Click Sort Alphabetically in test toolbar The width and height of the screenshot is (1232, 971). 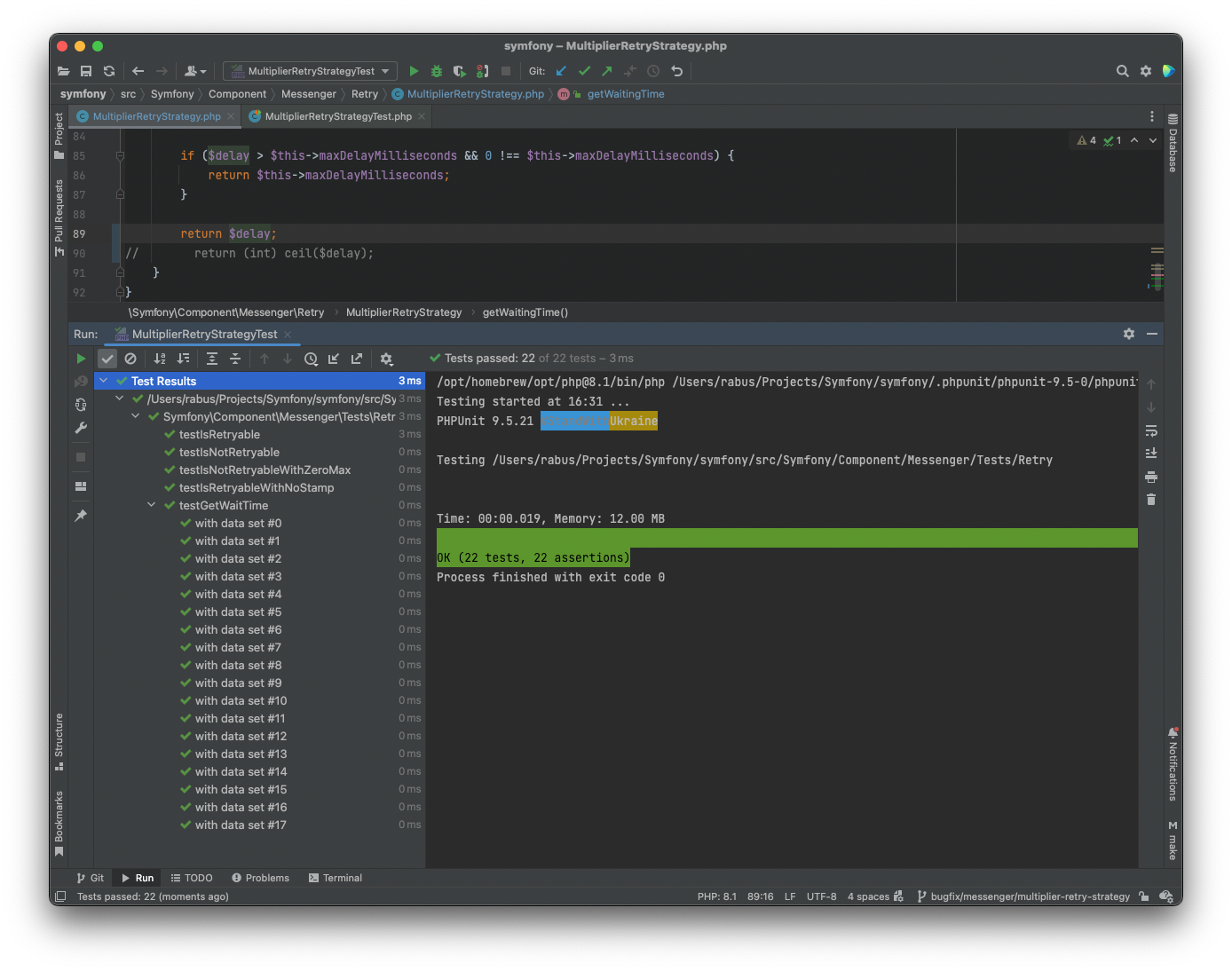pos(160,359)
